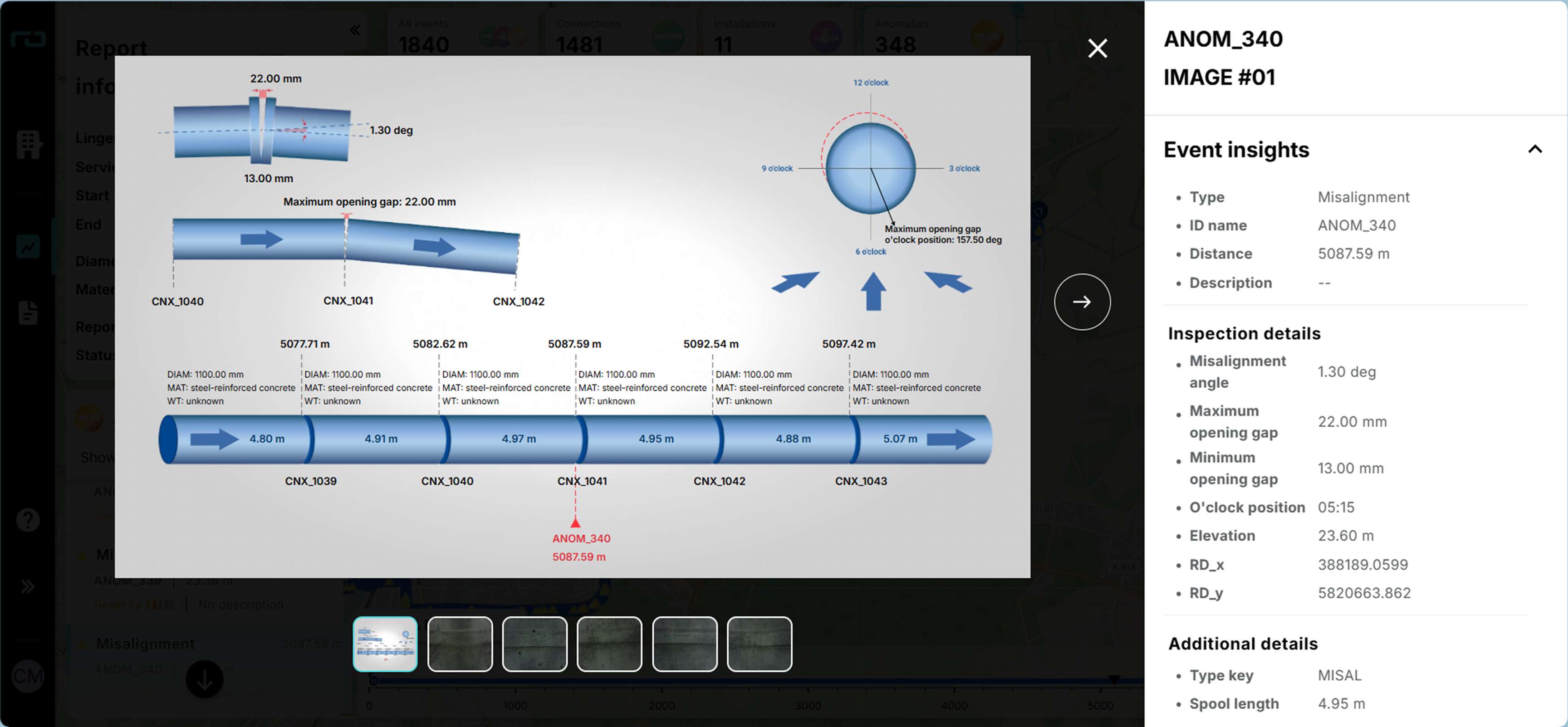1568x727 pixels.
Task: Go to the next image with the arrow button
Action: 1082,302
